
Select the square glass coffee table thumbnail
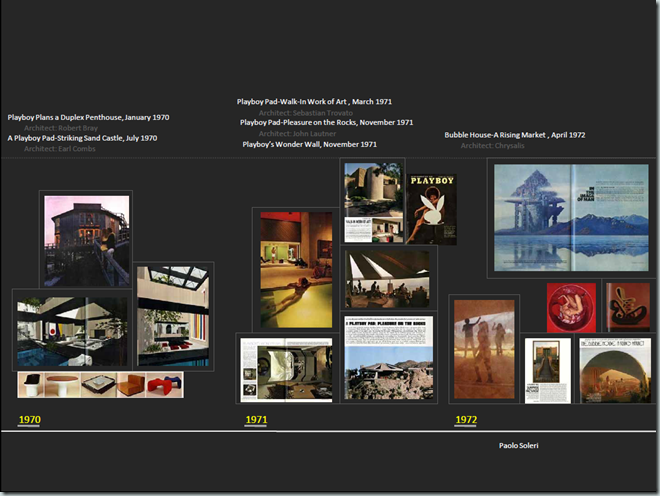point(98,385)
